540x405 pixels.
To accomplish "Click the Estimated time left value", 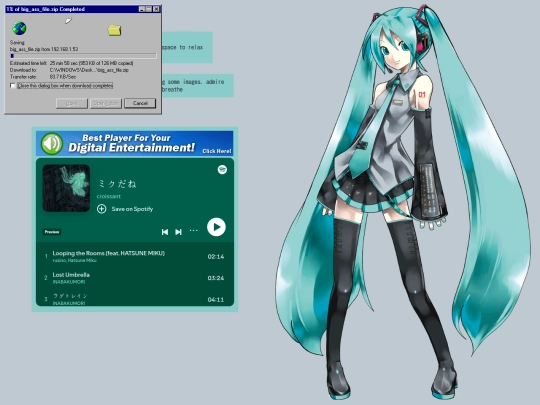I will [91, 63].
